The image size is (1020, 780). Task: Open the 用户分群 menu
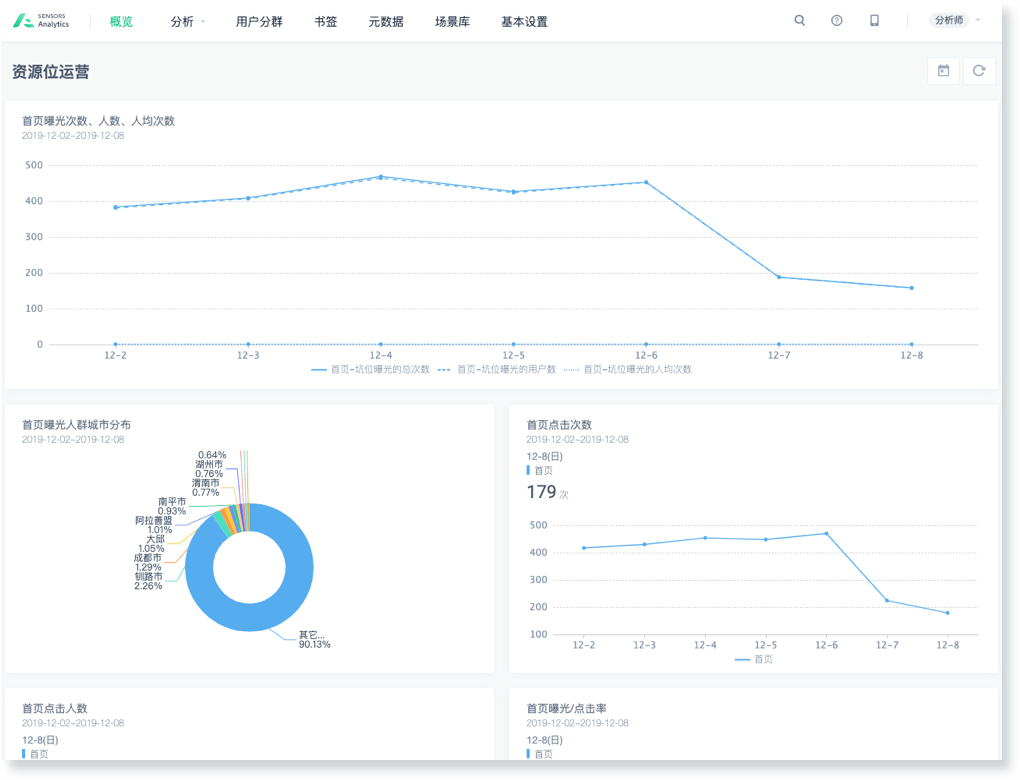259,22
